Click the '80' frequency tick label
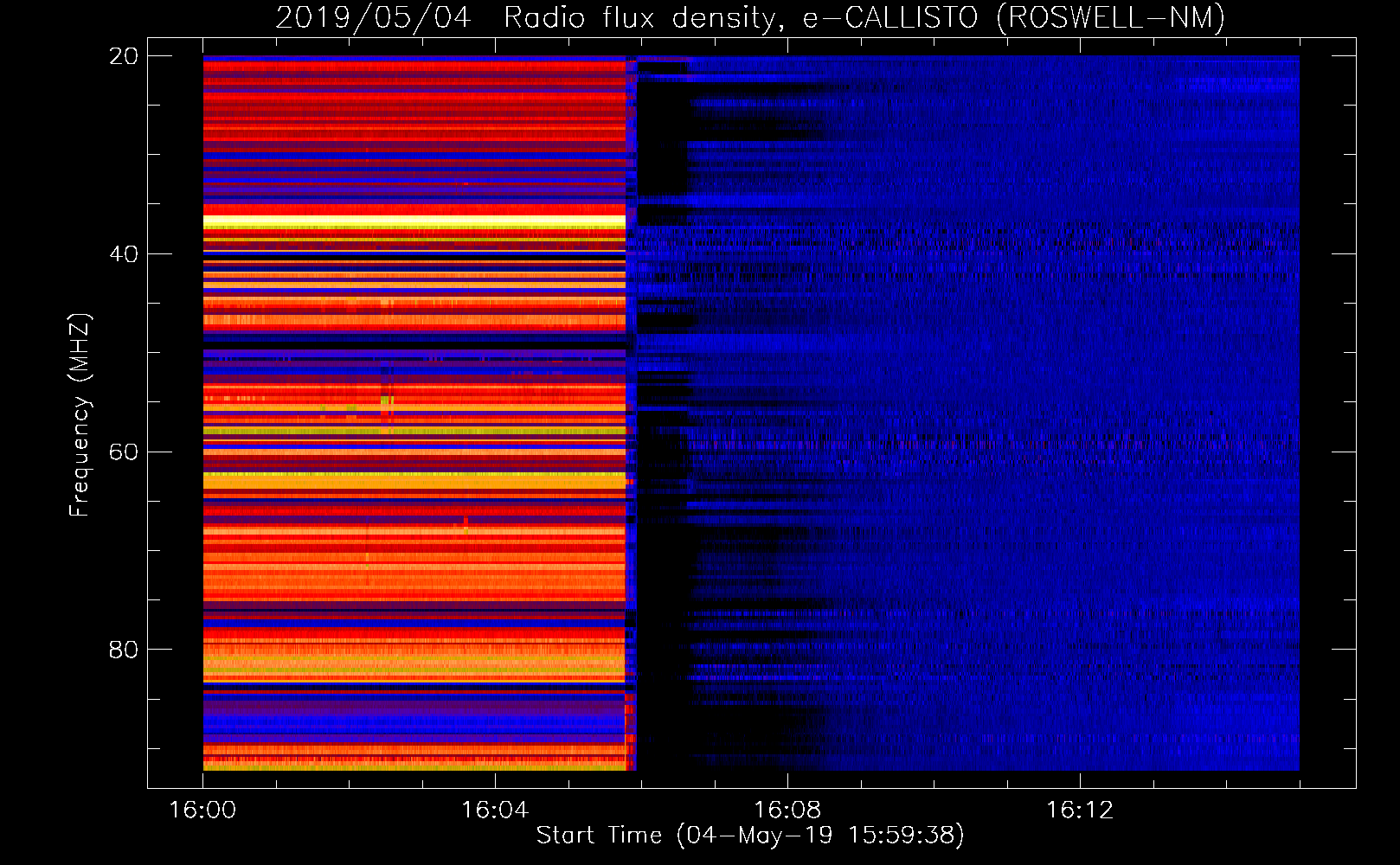 click(124, 650)
